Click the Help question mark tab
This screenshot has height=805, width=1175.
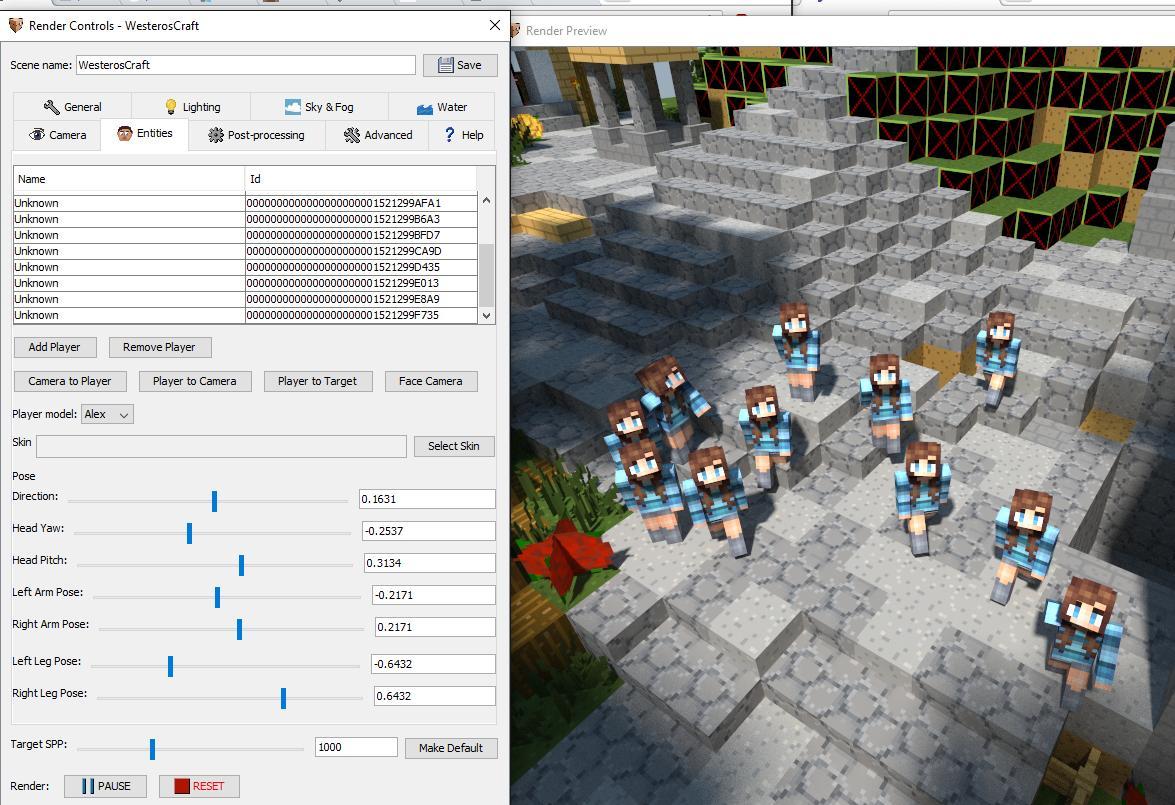(x=448, y=134)
